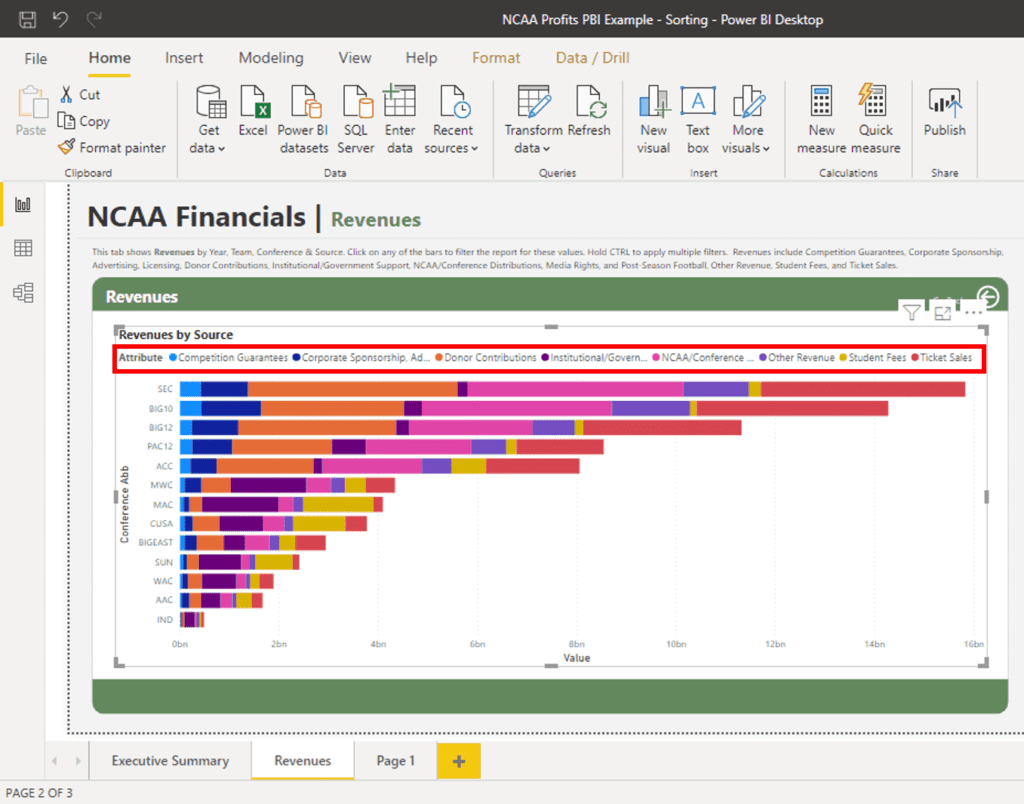Screen dimensions: 1024x804
Task: Click the yellow plus button to add a page
Action: pos(458,760)
